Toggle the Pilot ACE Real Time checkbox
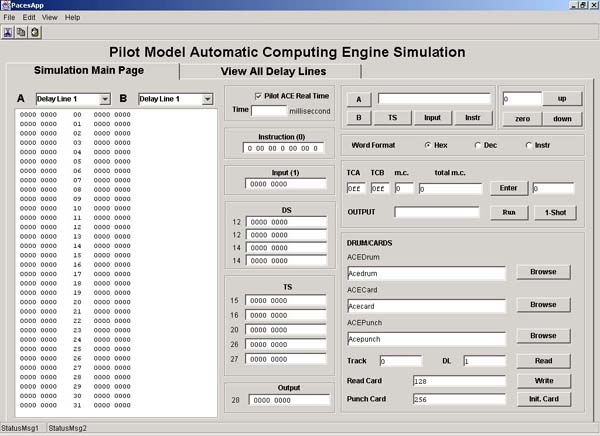600x436 pixels. 258,96
